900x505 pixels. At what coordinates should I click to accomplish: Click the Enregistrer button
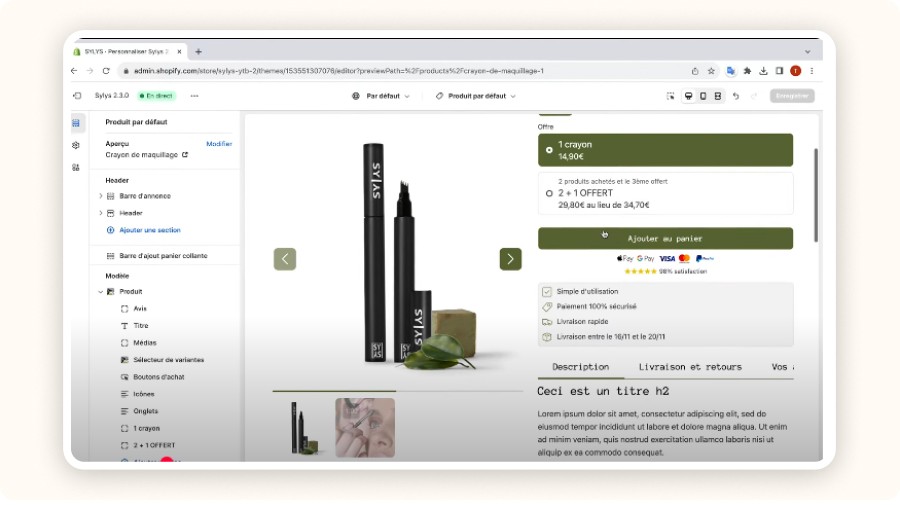[792, 96]
